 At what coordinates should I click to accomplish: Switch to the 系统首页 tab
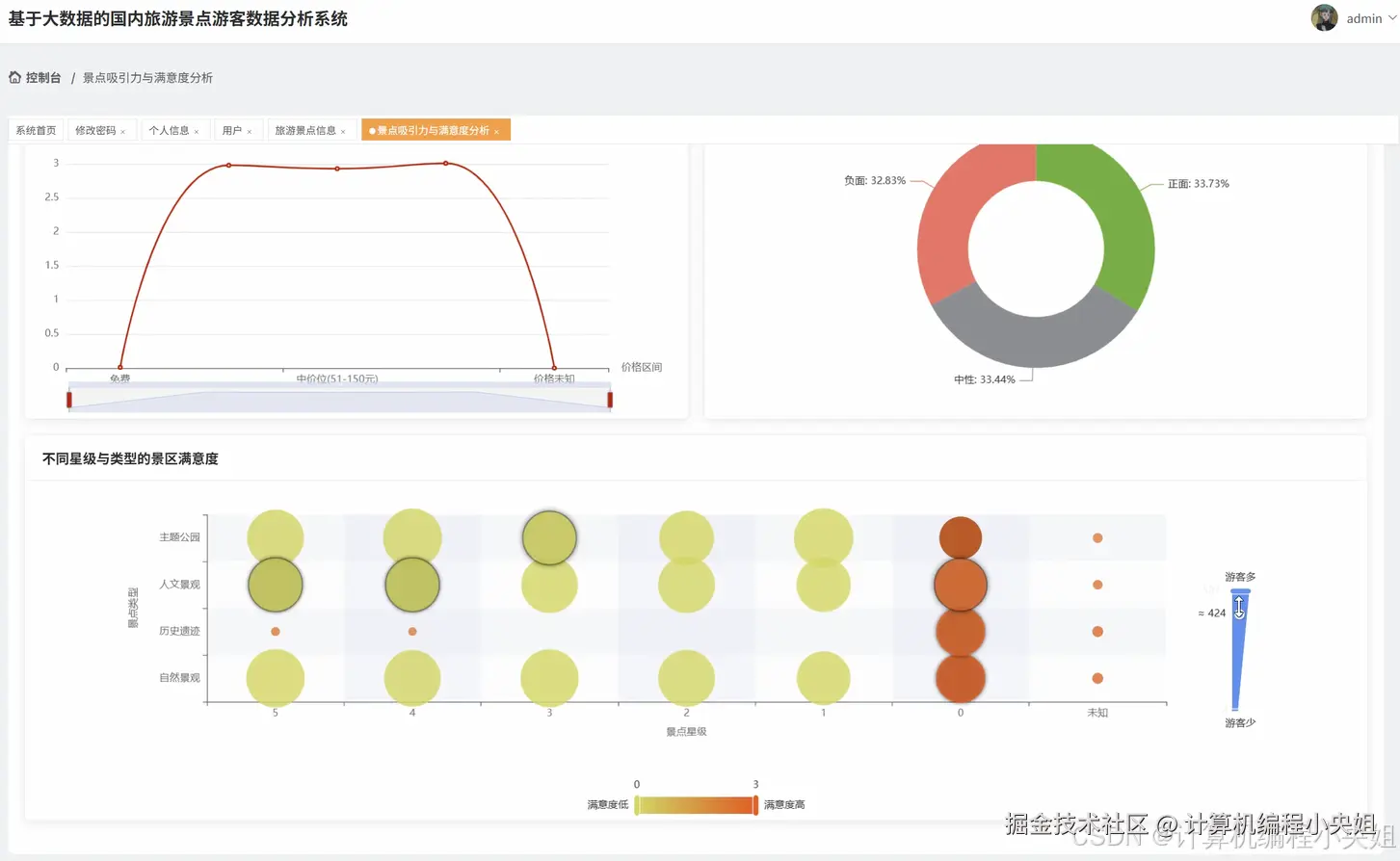(x=36, y=130)
